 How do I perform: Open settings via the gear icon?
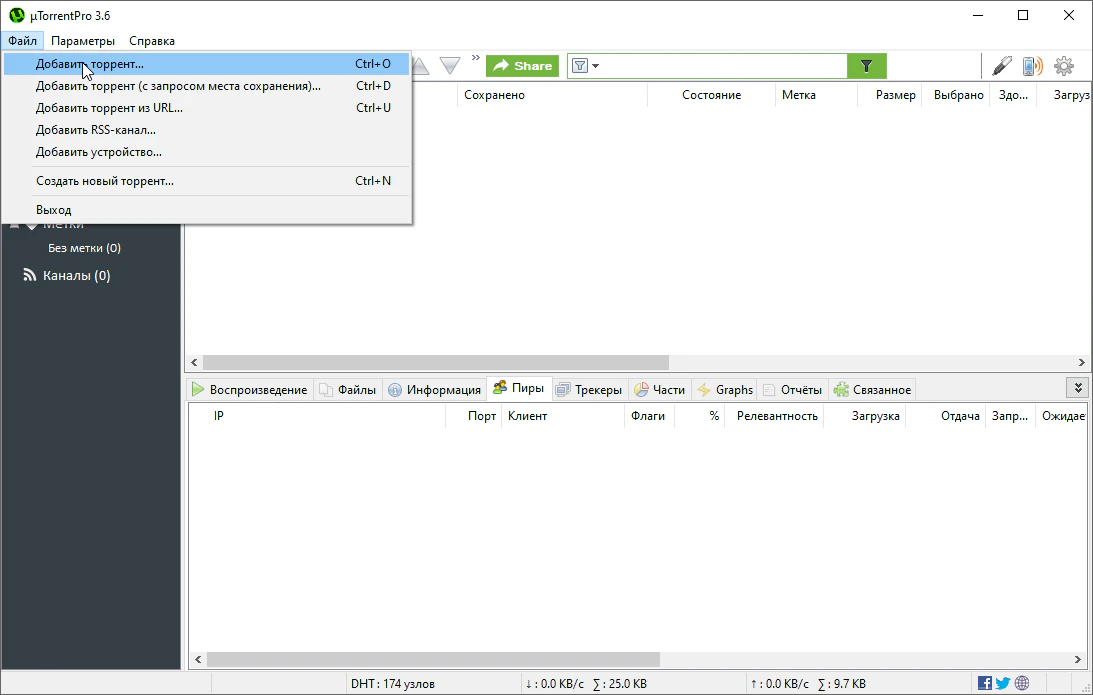click(1064, 66)
